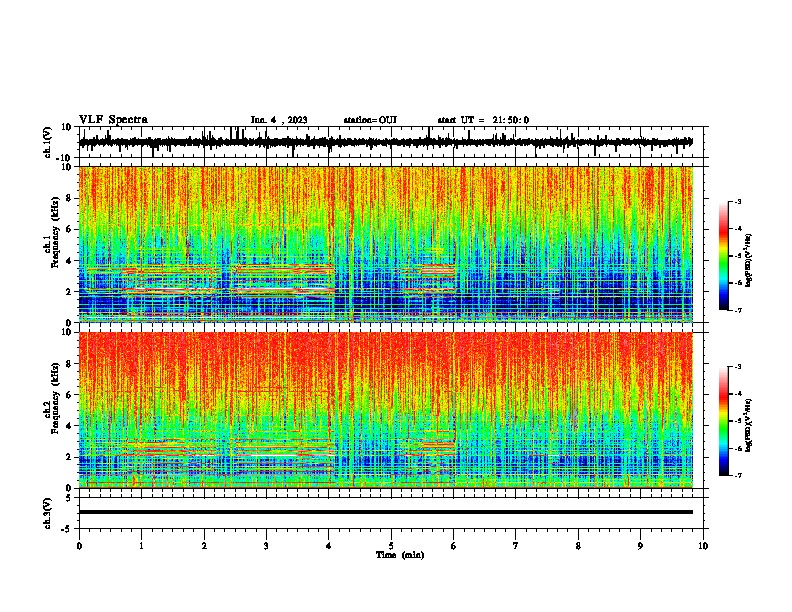Click the "start UT = 21:50:0" label
Screen dimensions: 792x612
tap(483, 120)
